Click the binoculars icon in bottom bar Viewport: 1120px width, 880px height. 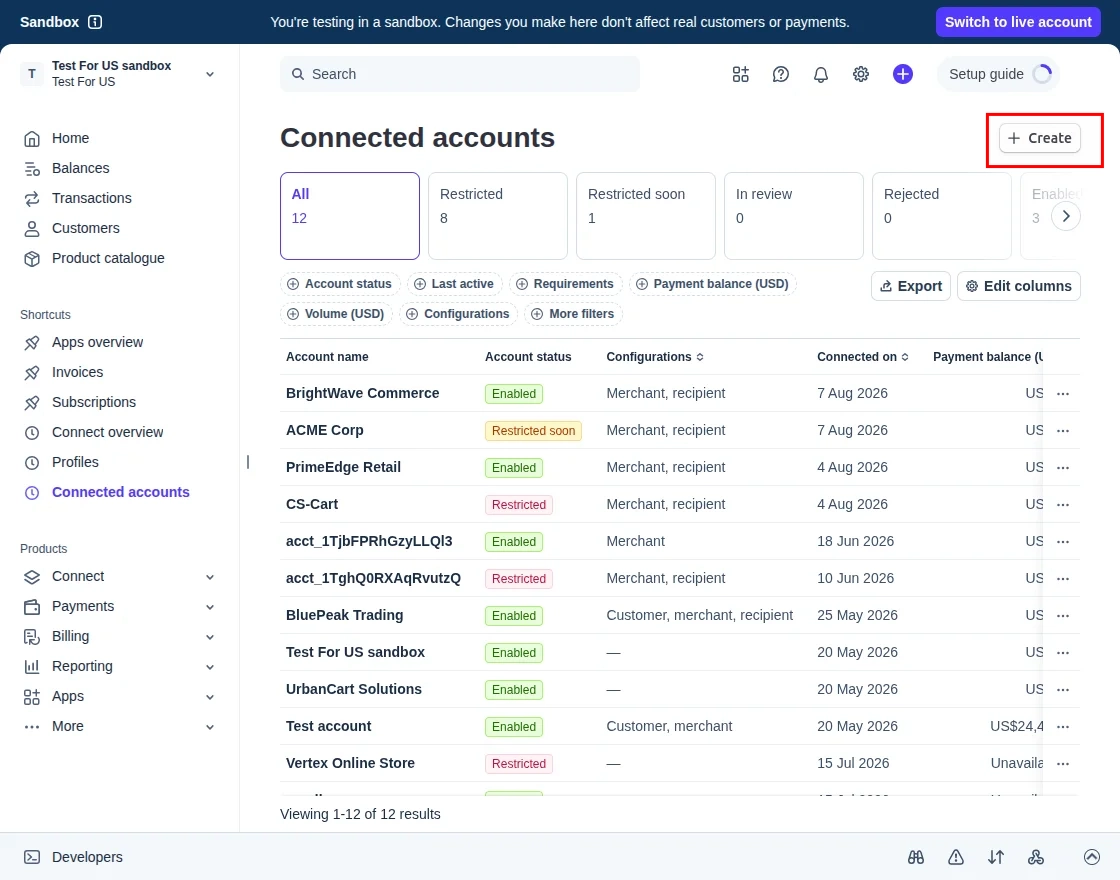916,857
